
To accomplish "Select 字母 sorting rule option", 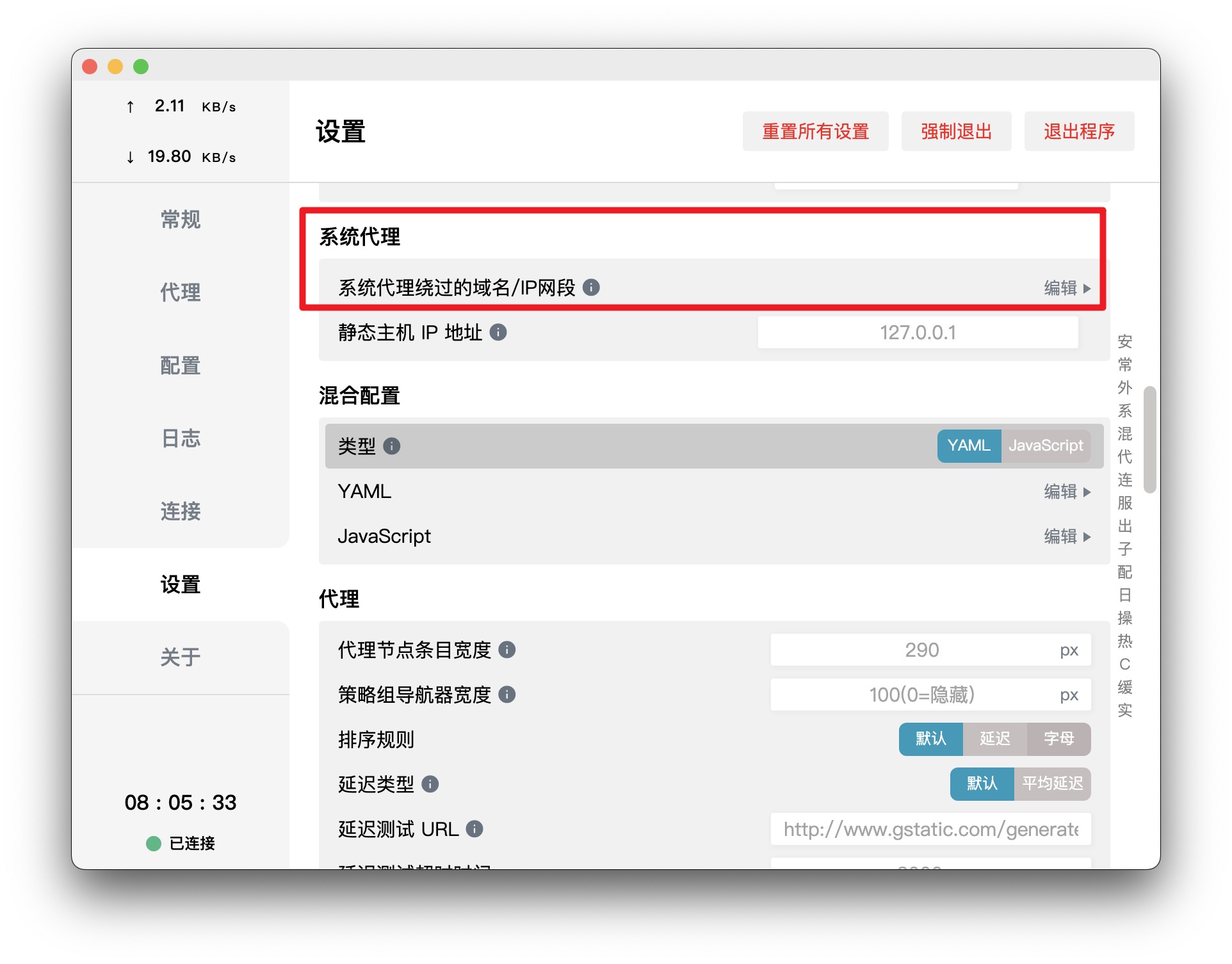I will point(1058,739).
